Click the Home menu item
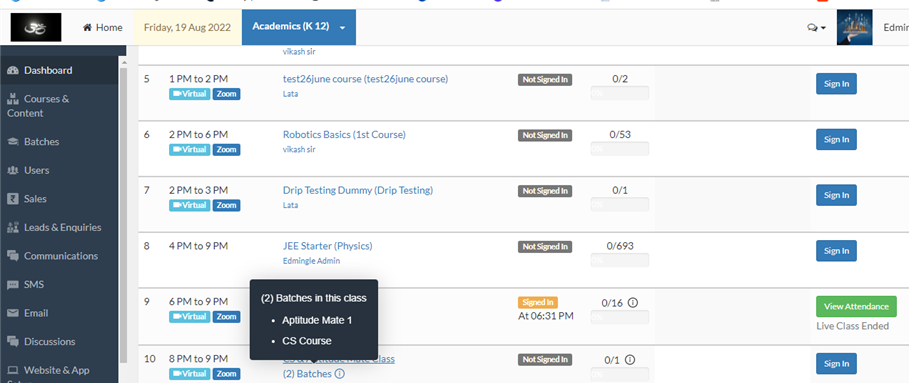 [103, 27]
